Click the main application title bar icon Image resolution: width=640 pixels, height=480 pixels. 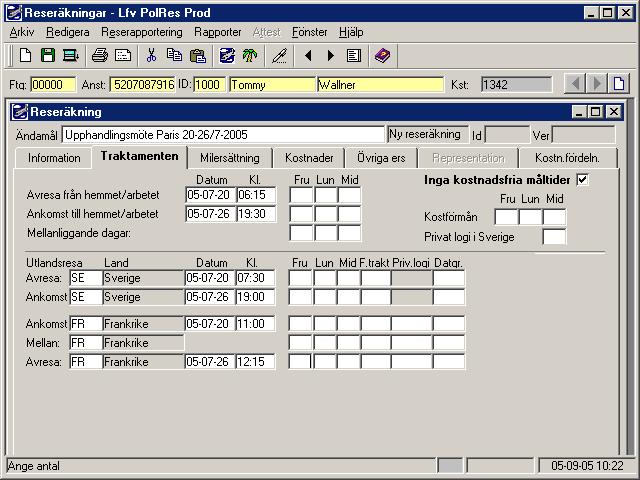14,13
